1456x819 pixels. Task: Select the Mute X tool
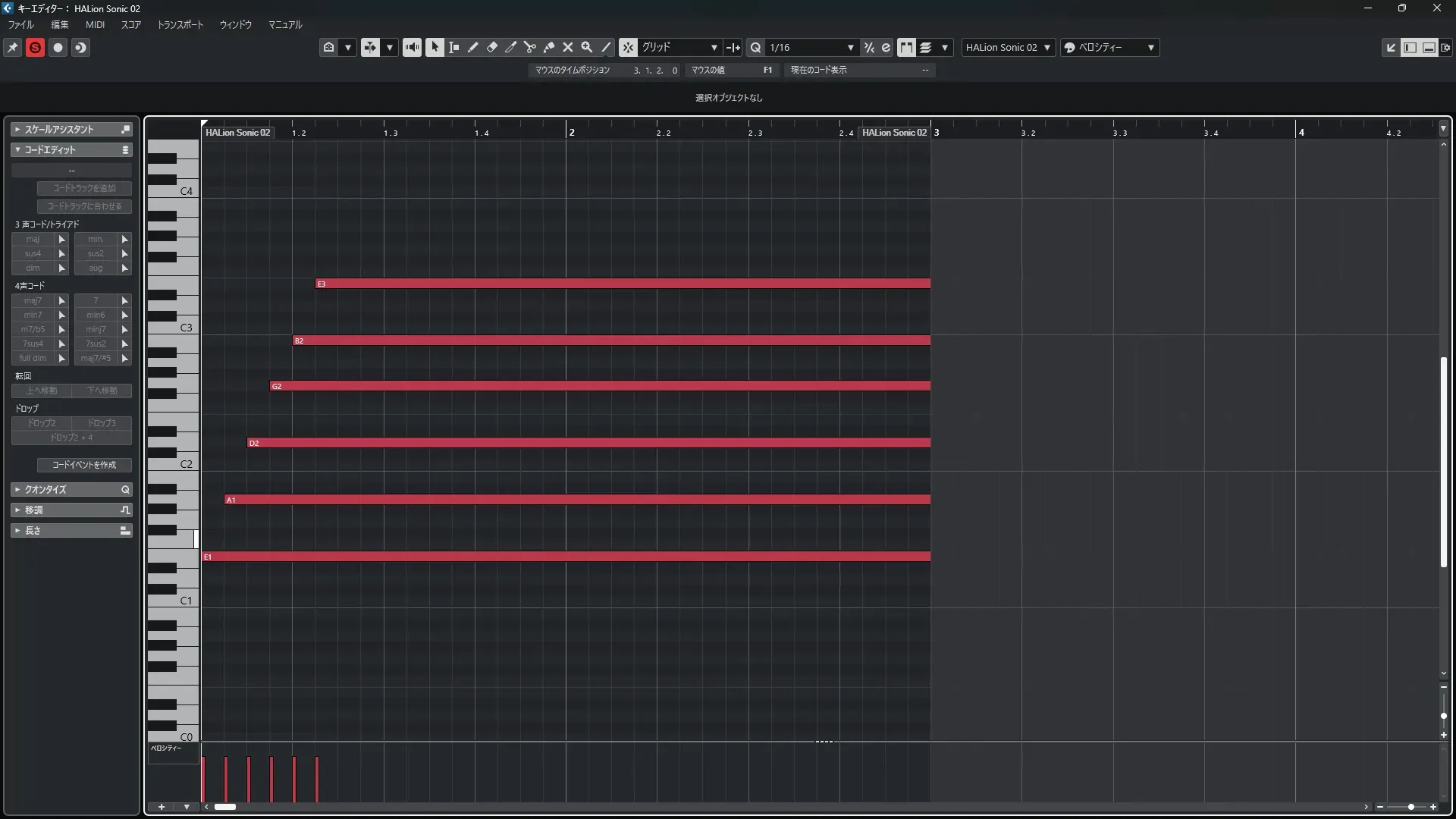click(567, 47)
